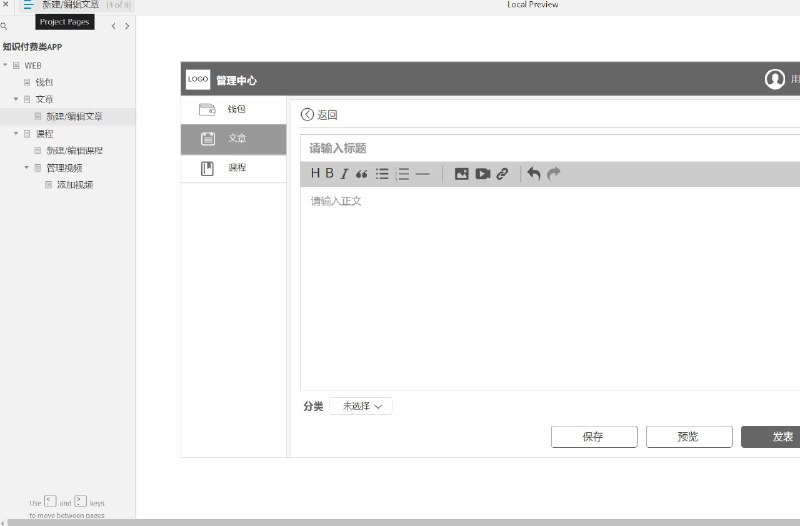Undo with the left arrow icon
The width and height of the screenshot is (800, 526).
(534, 174)
